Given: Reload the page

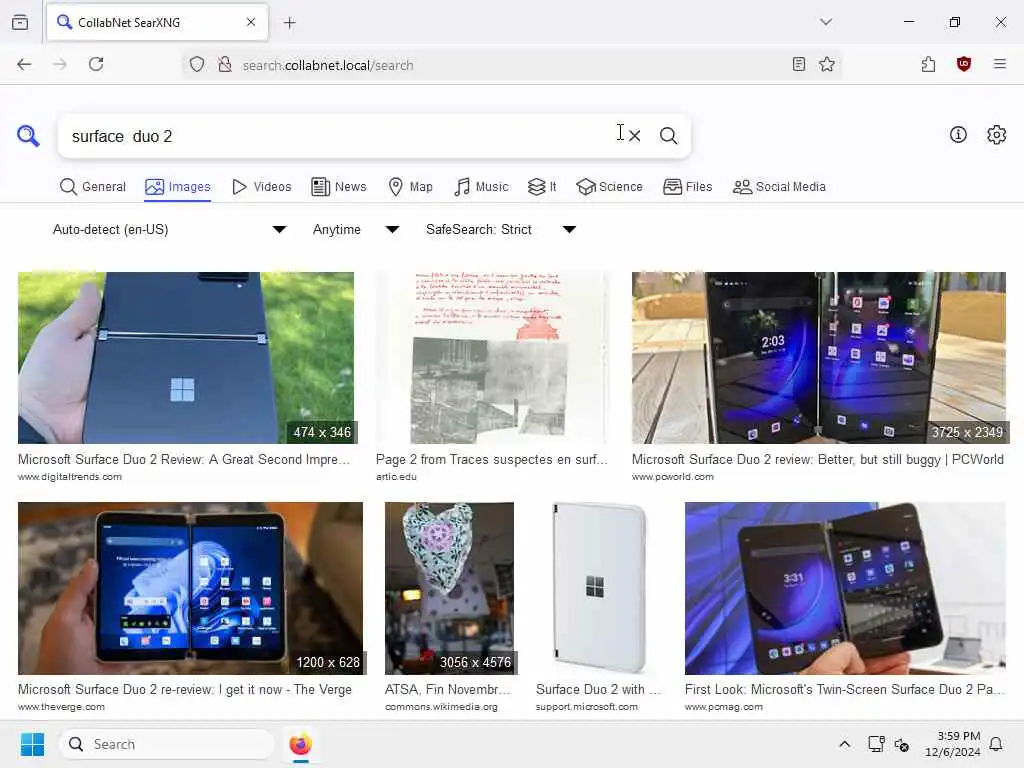Looking at the screenshot, I should [x=96, y=64].
